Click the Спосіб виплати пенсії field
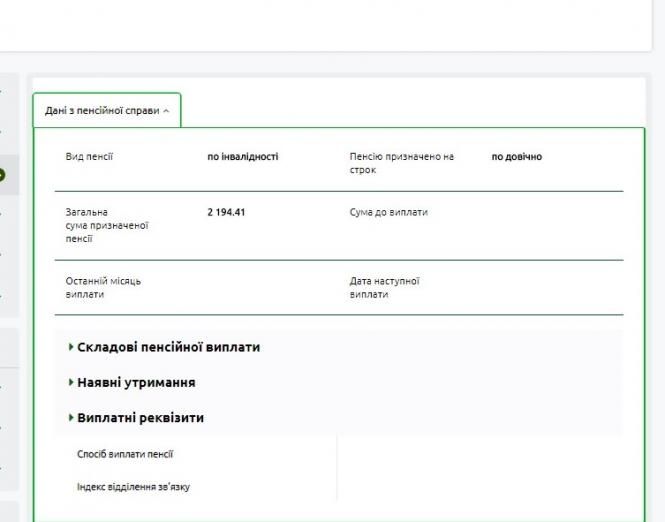 pos(125,454)
